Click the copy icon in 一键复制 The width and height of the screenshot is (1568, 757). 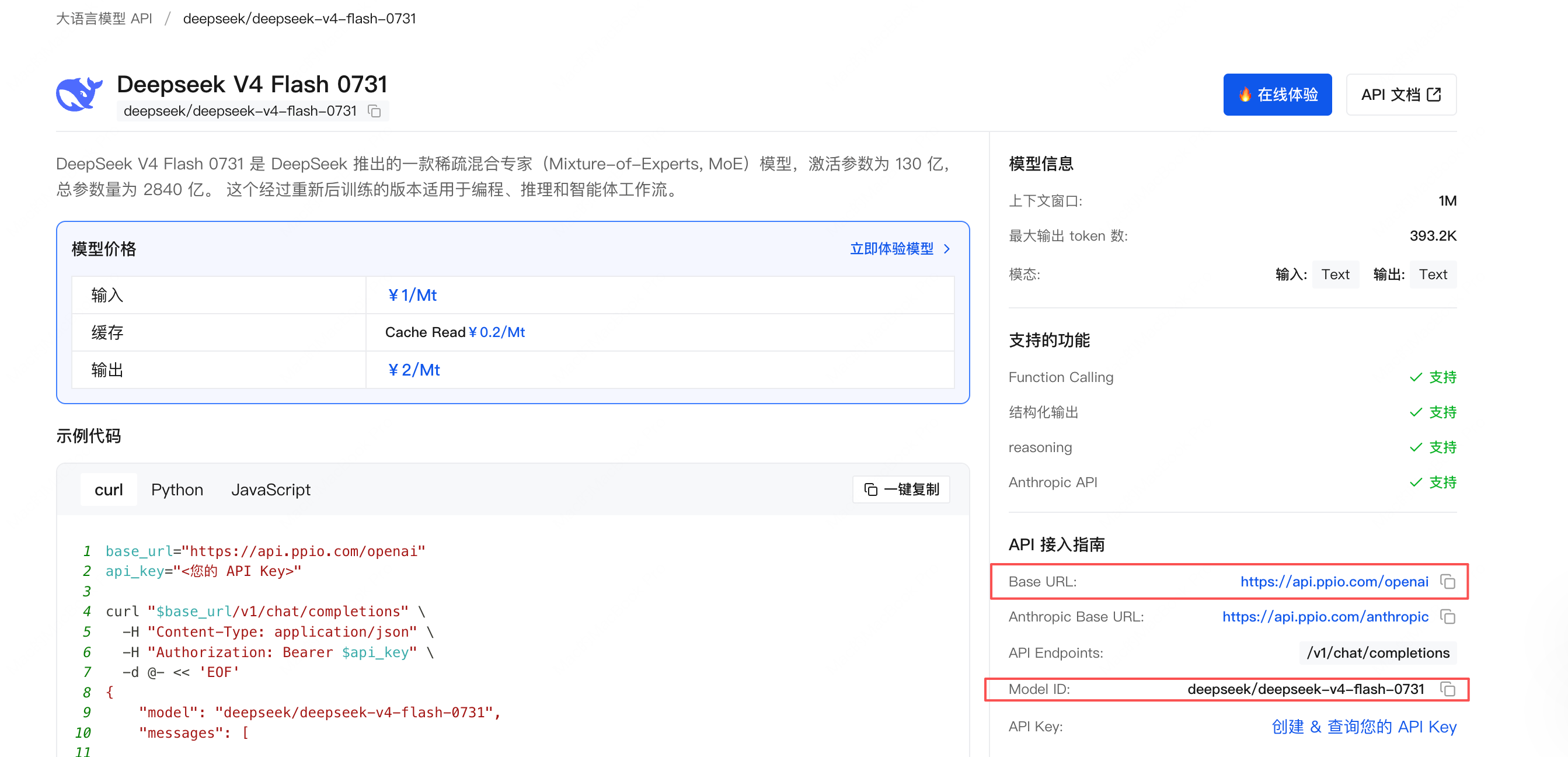pos(871,489)
